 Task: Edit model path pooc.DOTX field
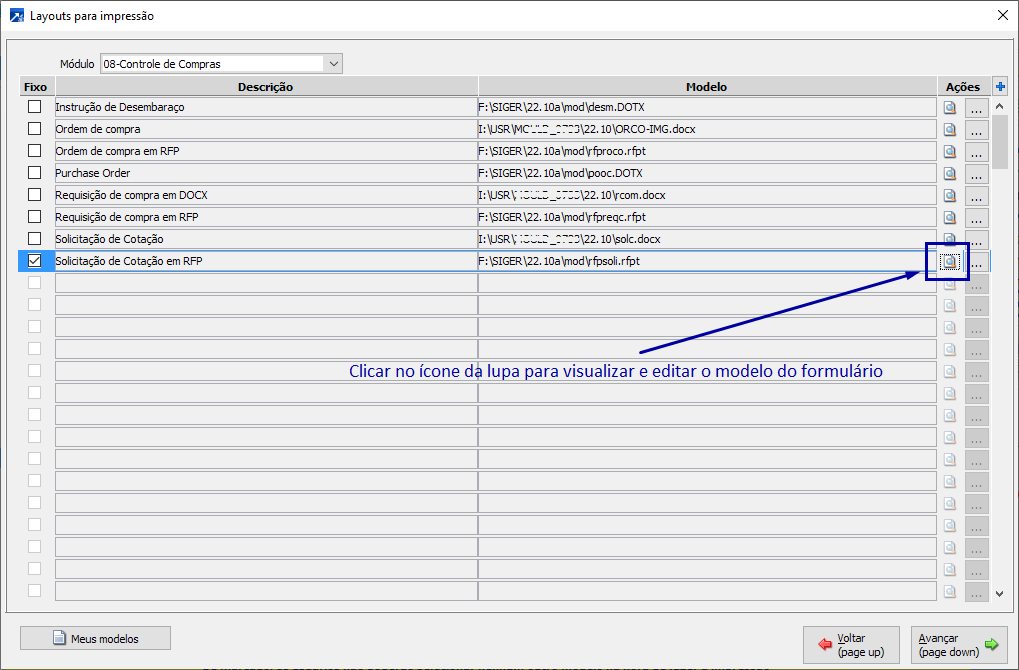707,173
